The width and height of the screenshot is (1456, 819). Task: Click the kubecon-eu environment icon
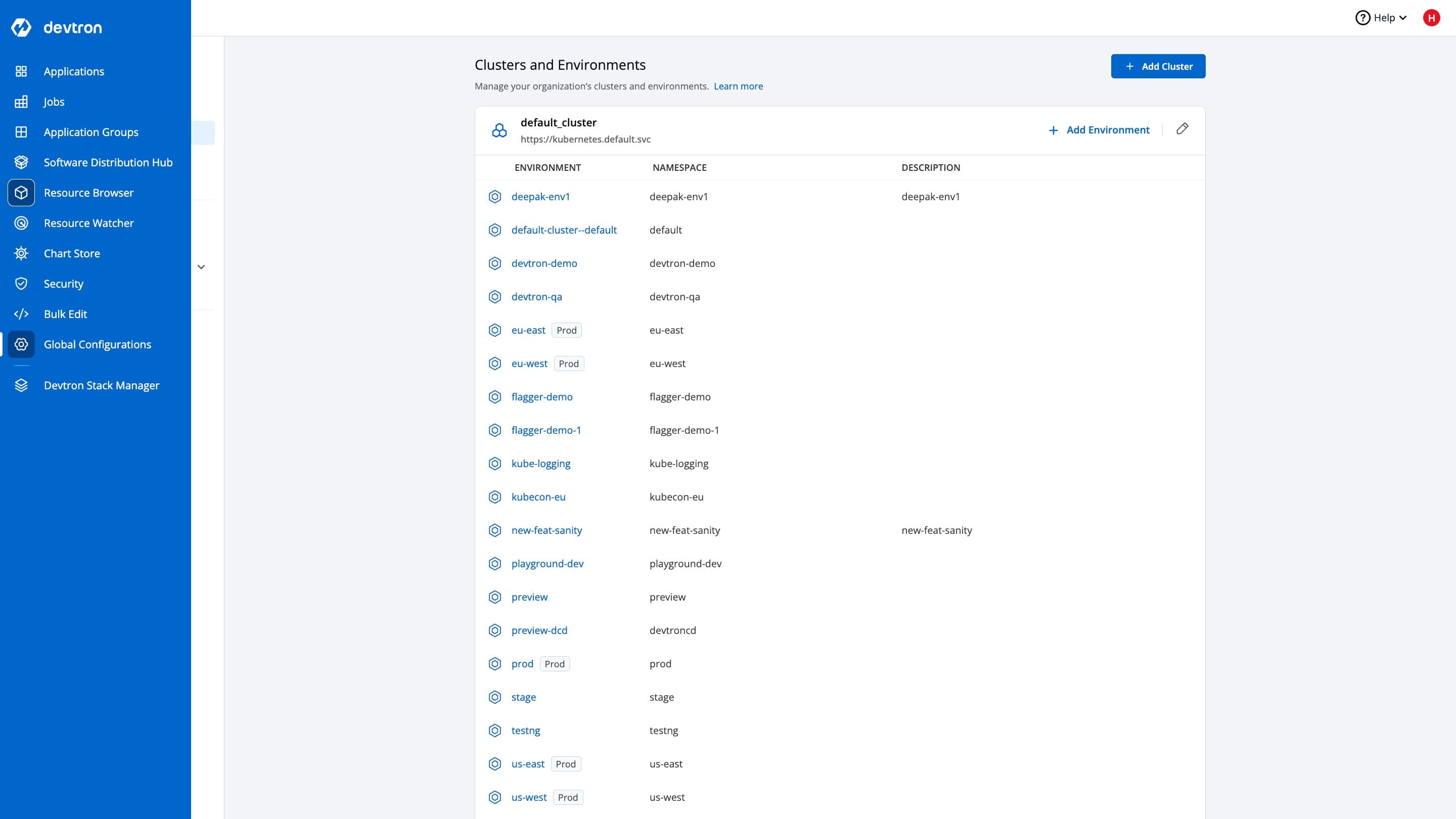click(x=494, y=497)
